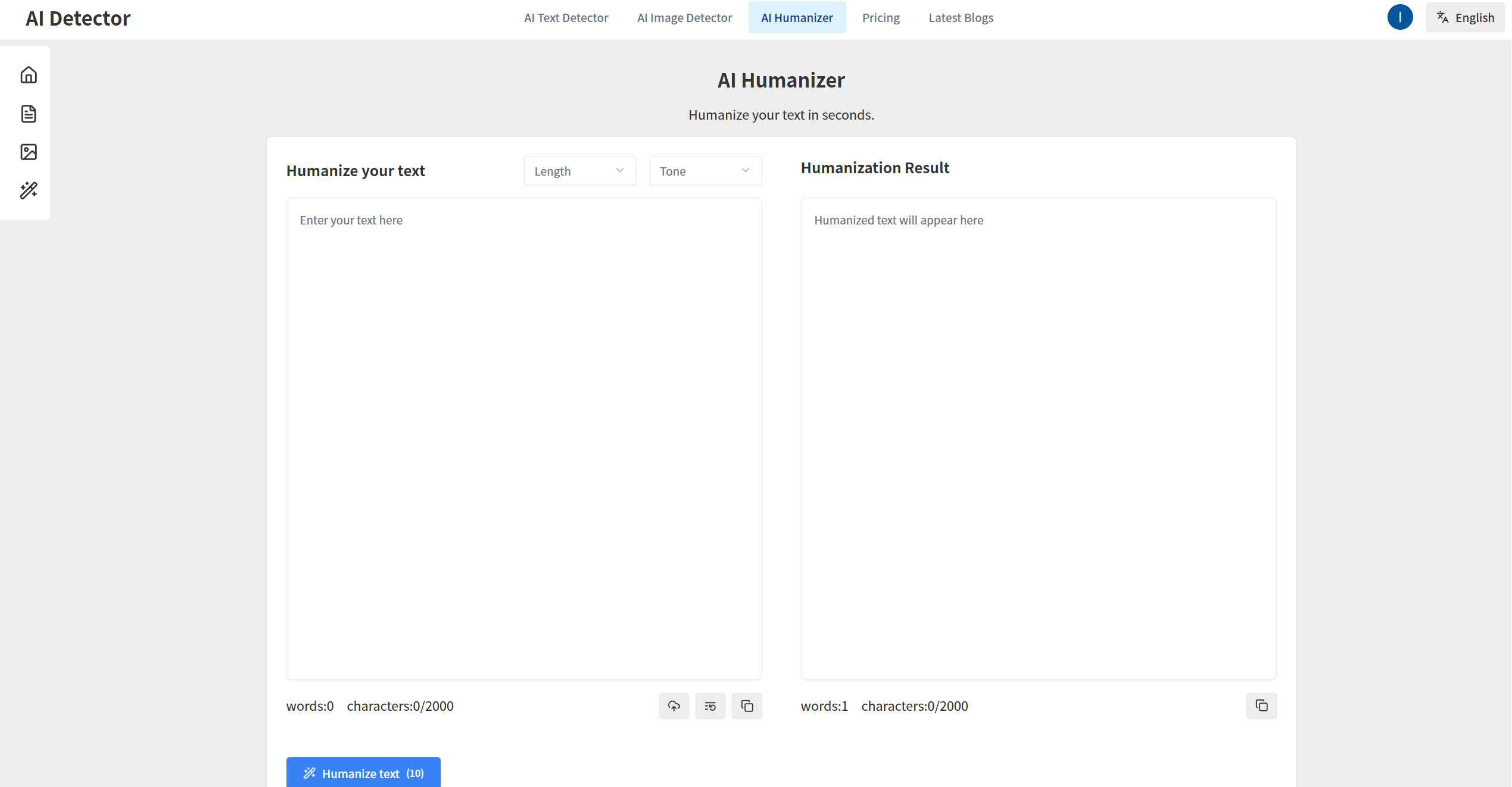The height and width of the screenshot is (787, 1512).
Task: Open the English language selector
Action: 1466,17
